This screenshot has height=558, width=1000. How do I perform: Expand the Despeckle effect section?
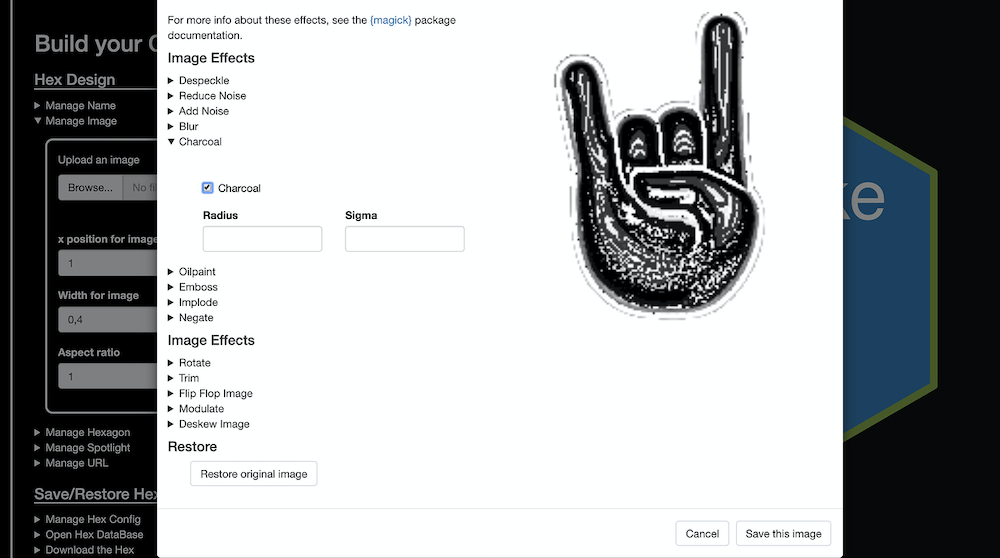tap(203, 80)
